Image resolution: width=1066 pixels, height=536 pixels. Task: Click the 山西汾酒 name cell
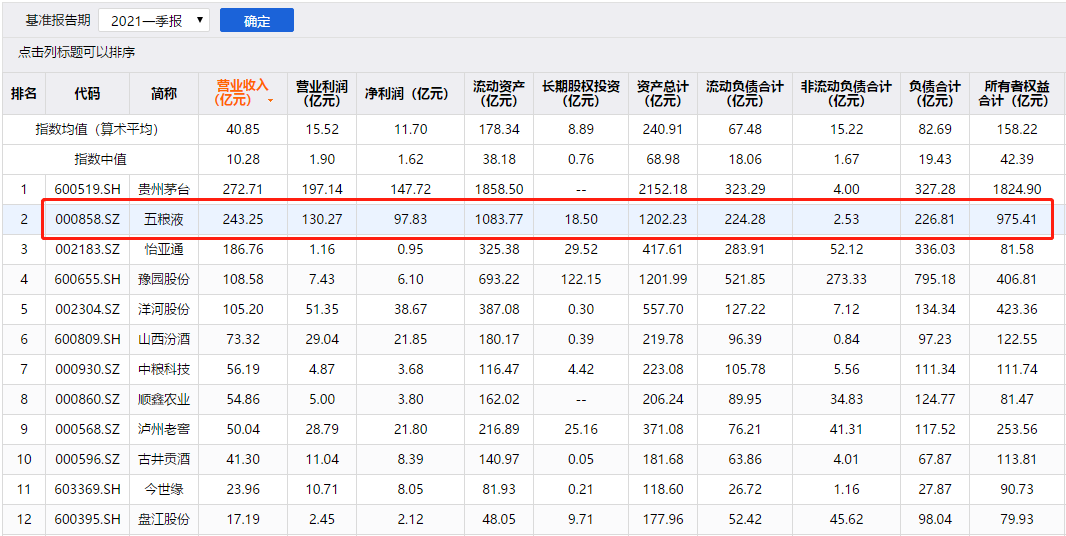164,339
